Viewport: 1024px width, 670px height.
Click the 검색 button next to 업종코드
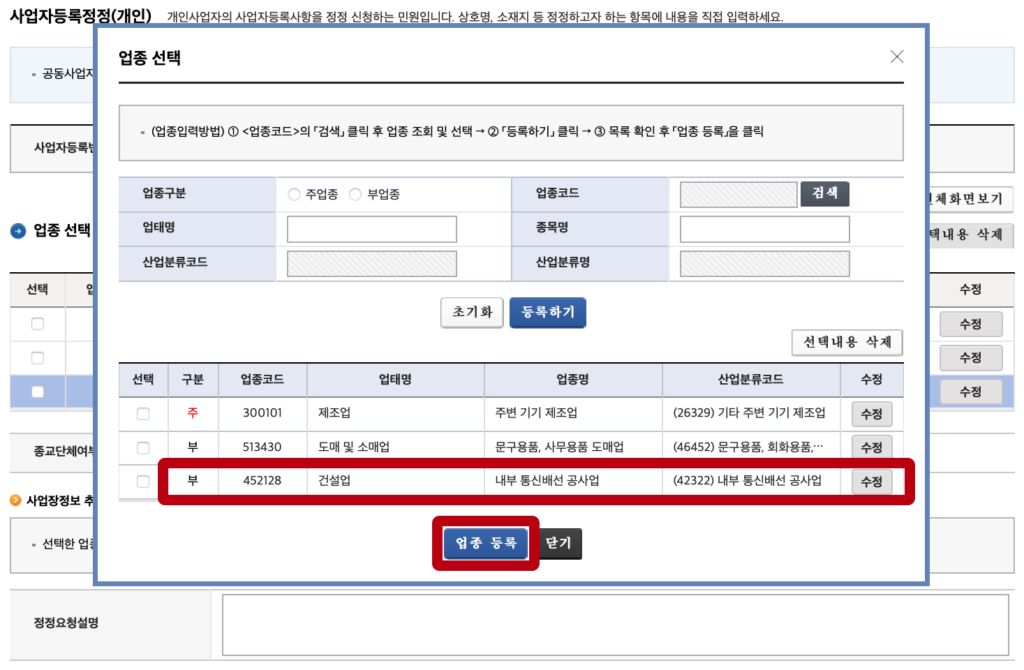pos(824,194)
